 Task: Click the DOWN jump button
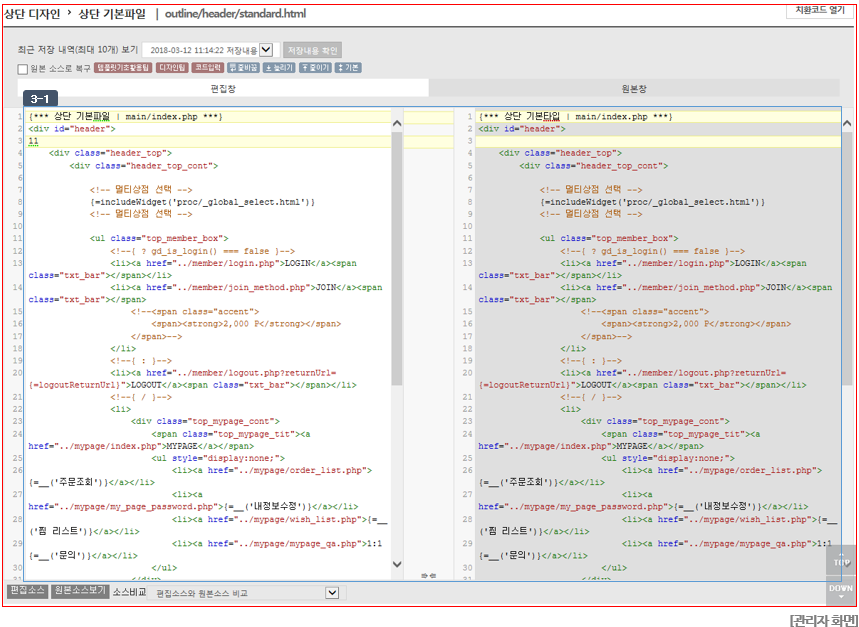coord(841,590)
